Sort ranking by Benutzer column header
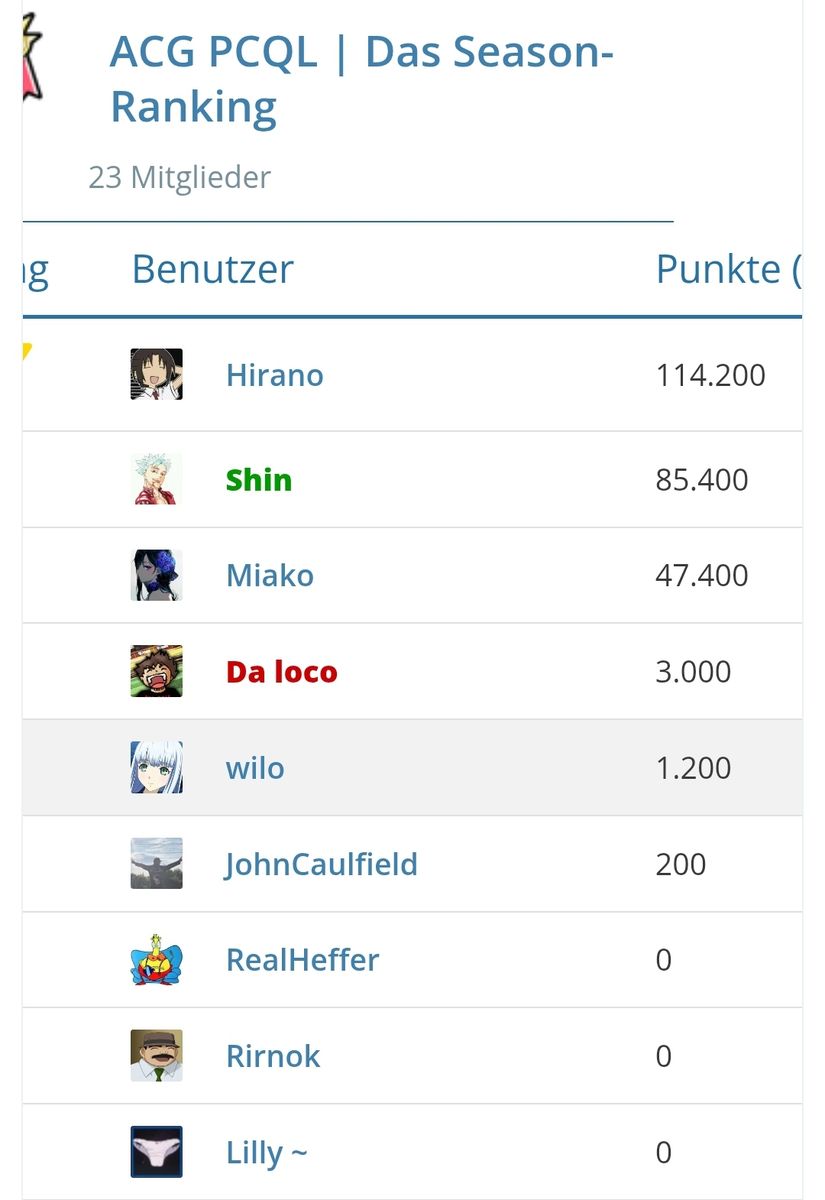The image size is (825, 1200). (x=212, y=270)
